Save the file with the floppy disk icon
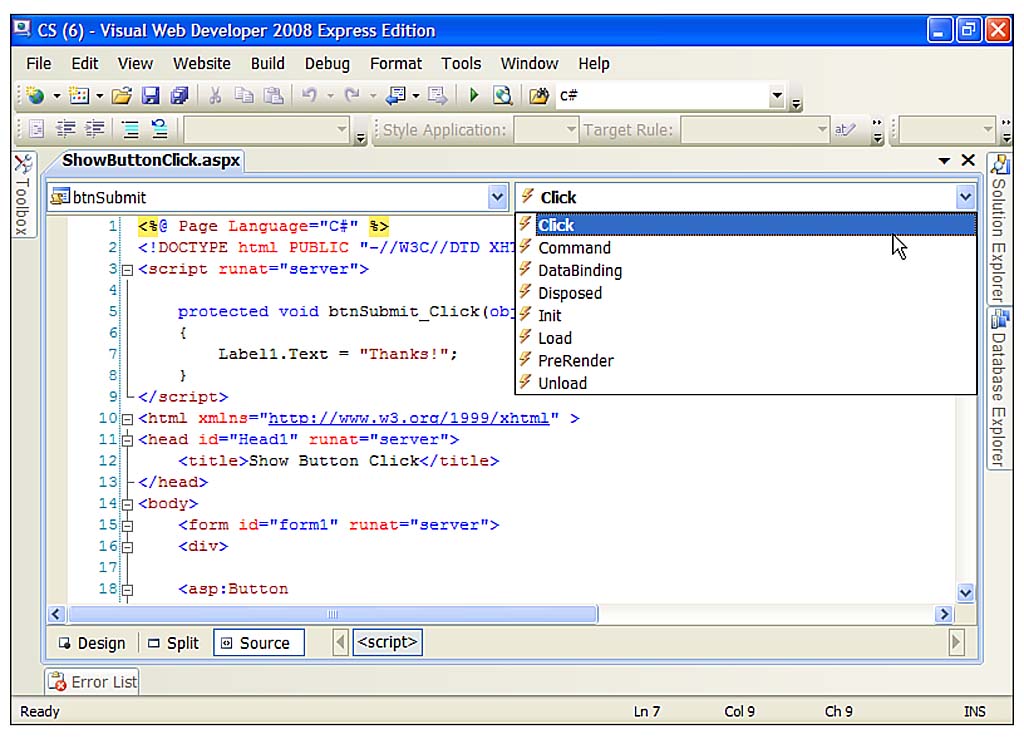This screenshot has width=1024, height=739. coord(151,96)
